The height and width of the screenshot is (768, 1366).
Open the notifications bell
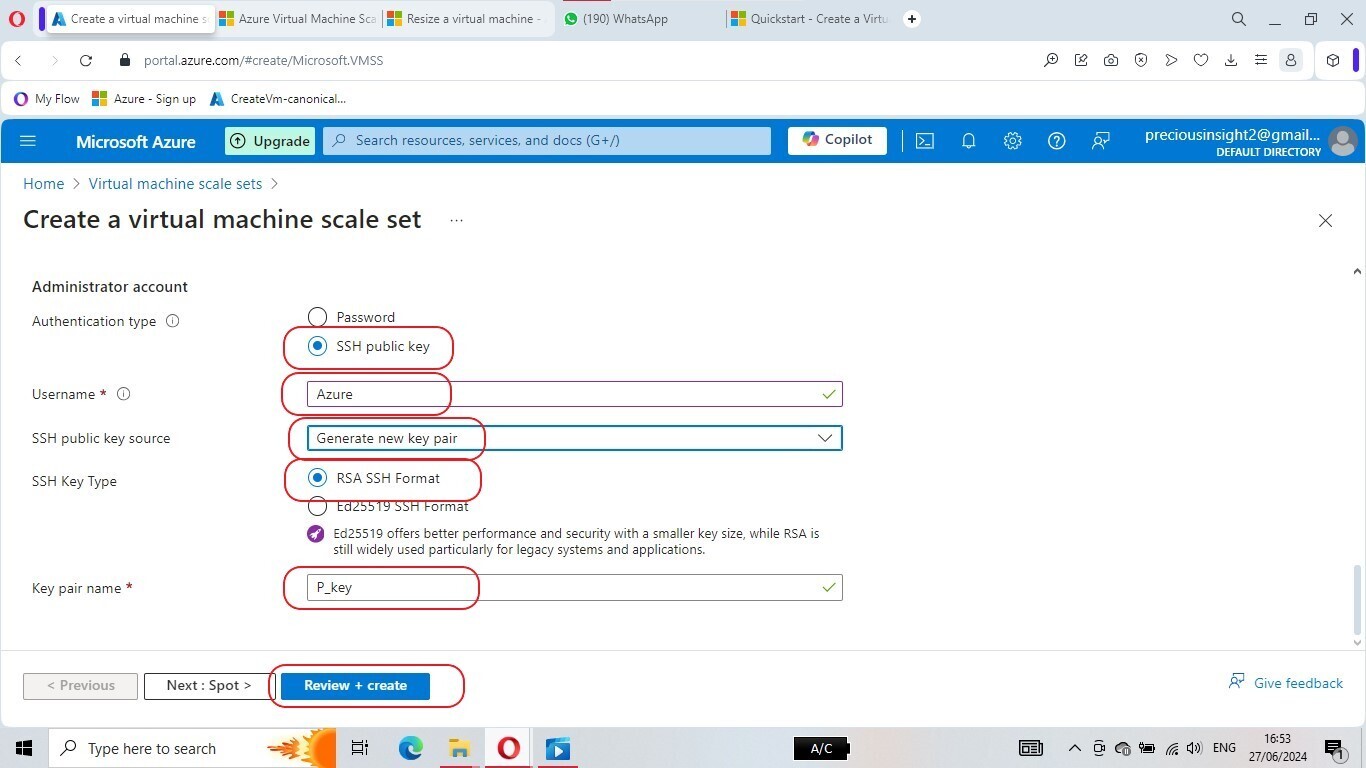(968, 141)
